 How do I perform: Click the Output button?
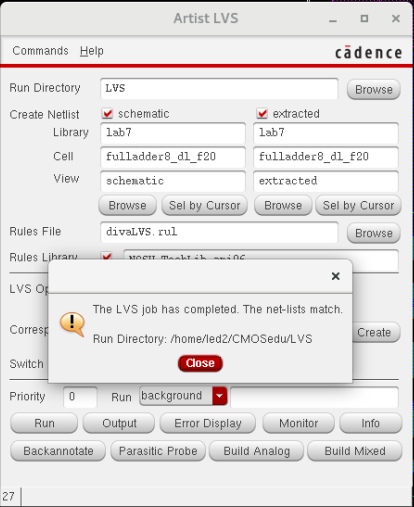tap(119, 423)
